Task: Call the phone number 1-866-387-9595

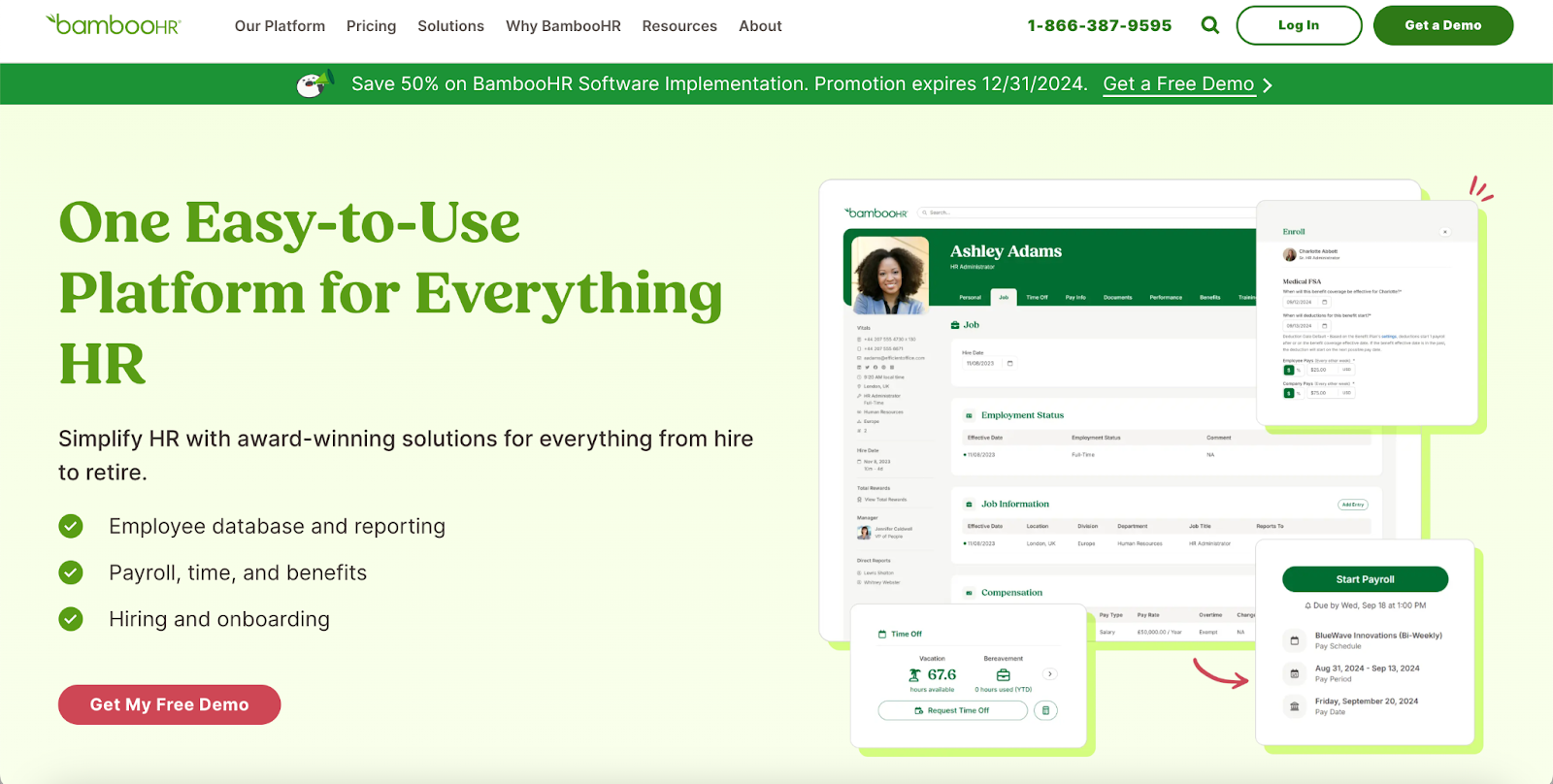Action: point(1099,25)
